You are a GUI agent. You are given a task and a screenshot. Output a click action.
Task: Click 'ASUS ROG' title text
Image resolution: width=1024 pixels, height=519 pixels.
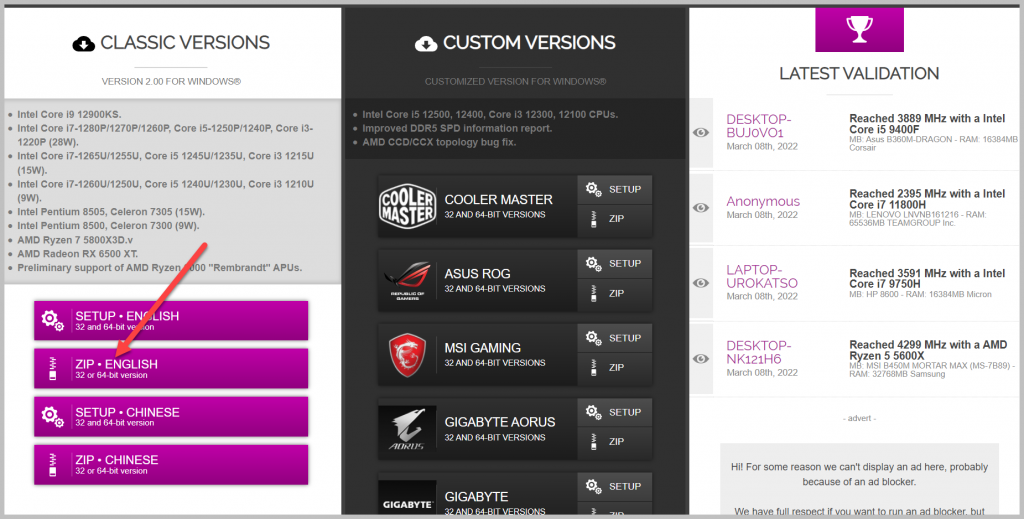click(477, 274)
